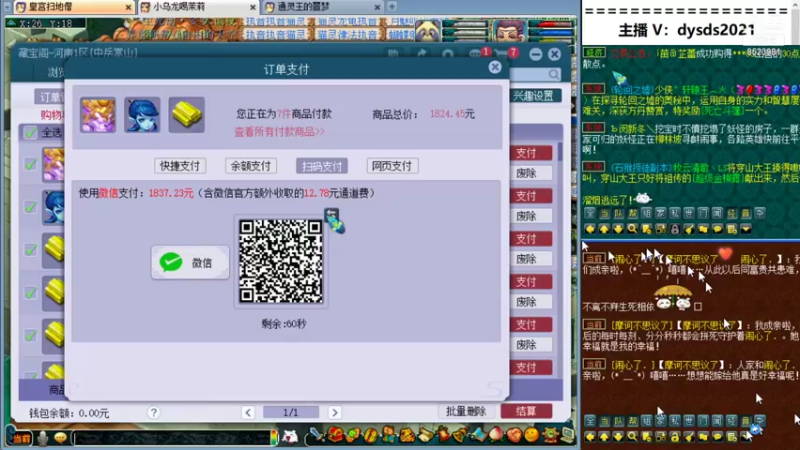Toggle the 私 private channel filter in upper chat
The height and width of the screenshot is (450, 800).
point(674,213)
